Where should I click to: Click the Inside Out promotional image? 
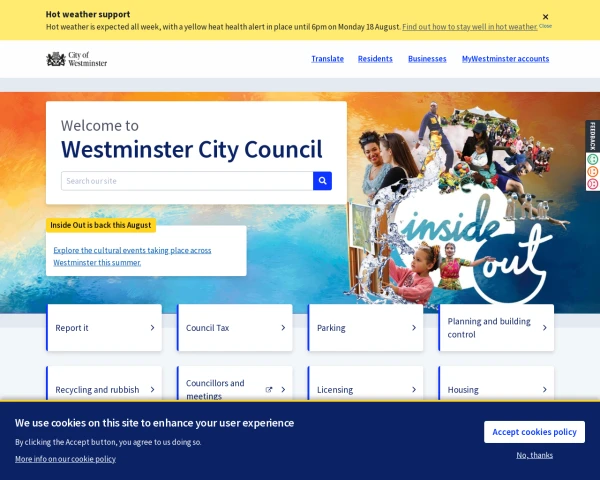pos(457,203)
